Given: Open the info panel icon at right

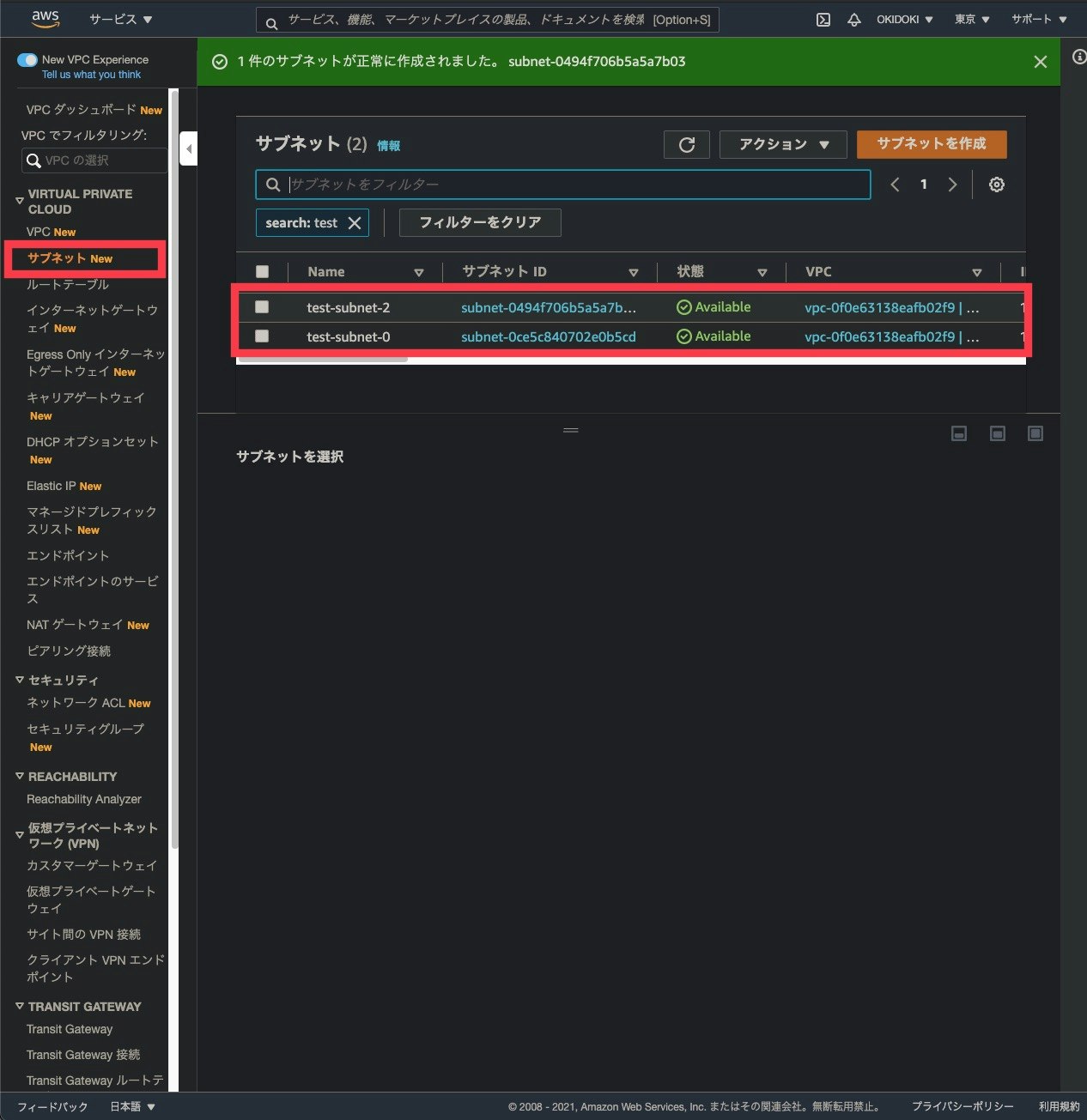Looking at the screenshot, I should pyautogui.click(x=1078, y=57).
